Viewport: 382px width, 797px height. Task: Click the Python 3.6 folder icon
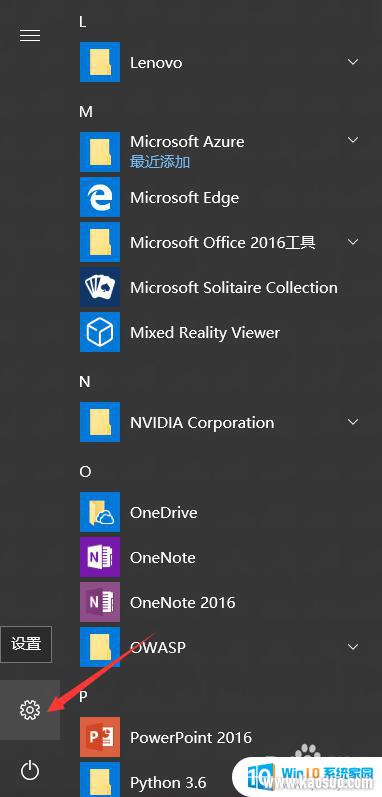pyautogui.click(x=100, y=779)
